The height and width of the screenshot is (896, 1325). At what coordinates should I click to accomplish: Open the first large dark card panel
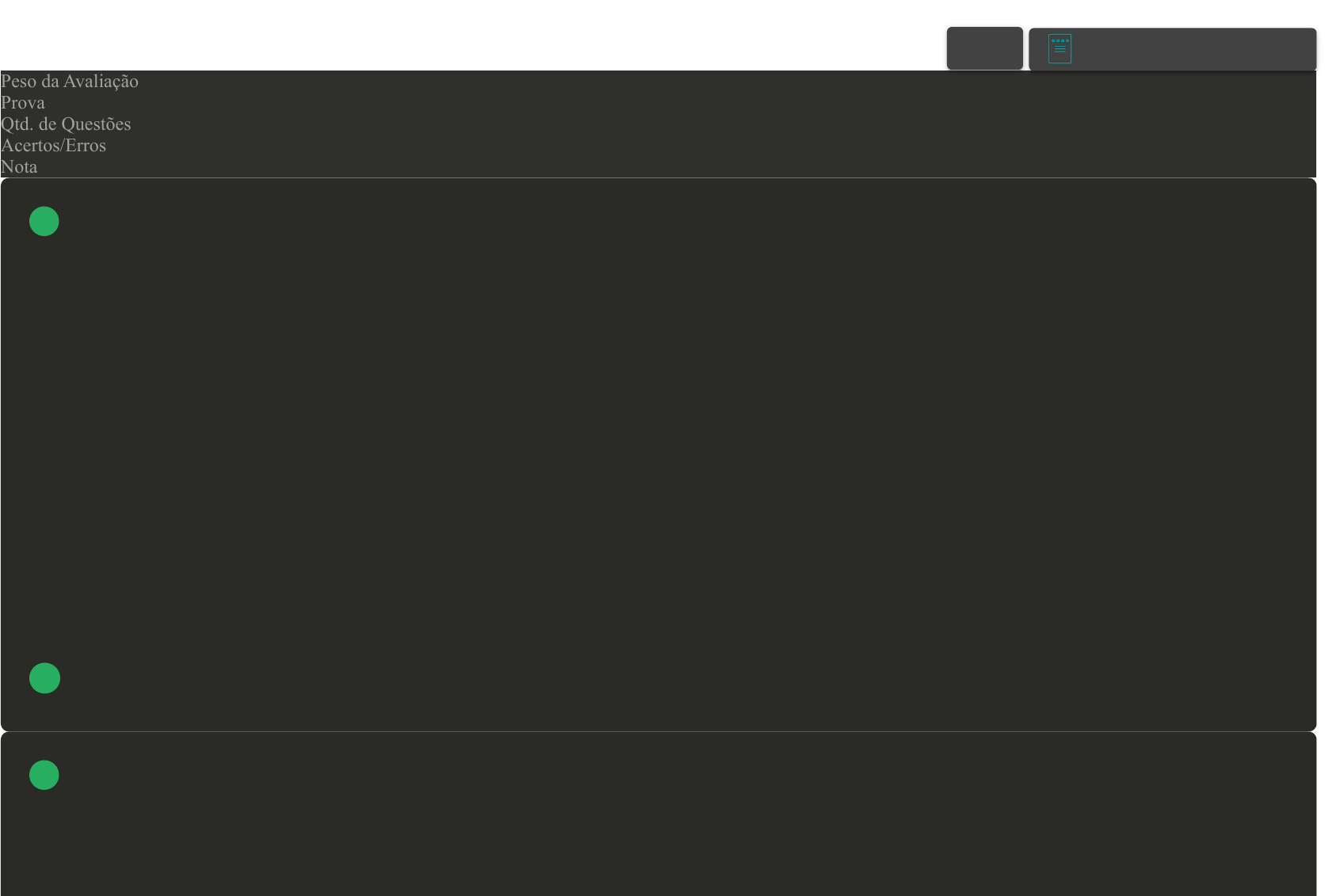click(659, 455)
